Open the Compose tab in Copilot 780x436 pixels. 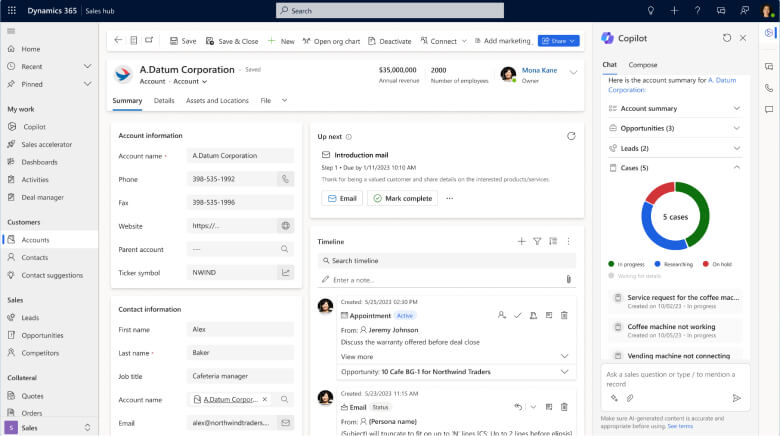642,64
